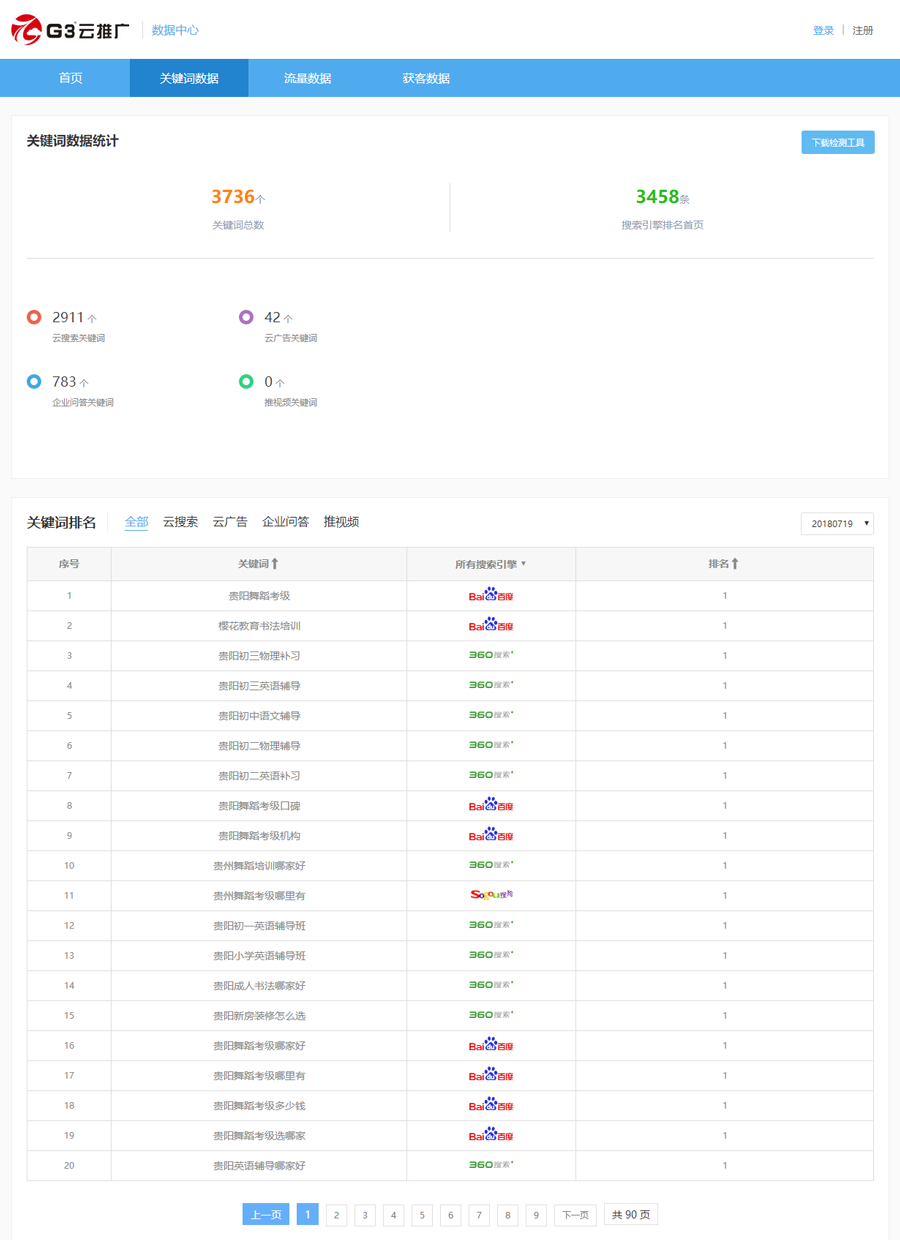This screenshot has height=1240, width=900.
Task: Click 360搜索 logo in row 贵阳新房装修怎么选
Action: pyautogui.click(x=491, y=1015)
